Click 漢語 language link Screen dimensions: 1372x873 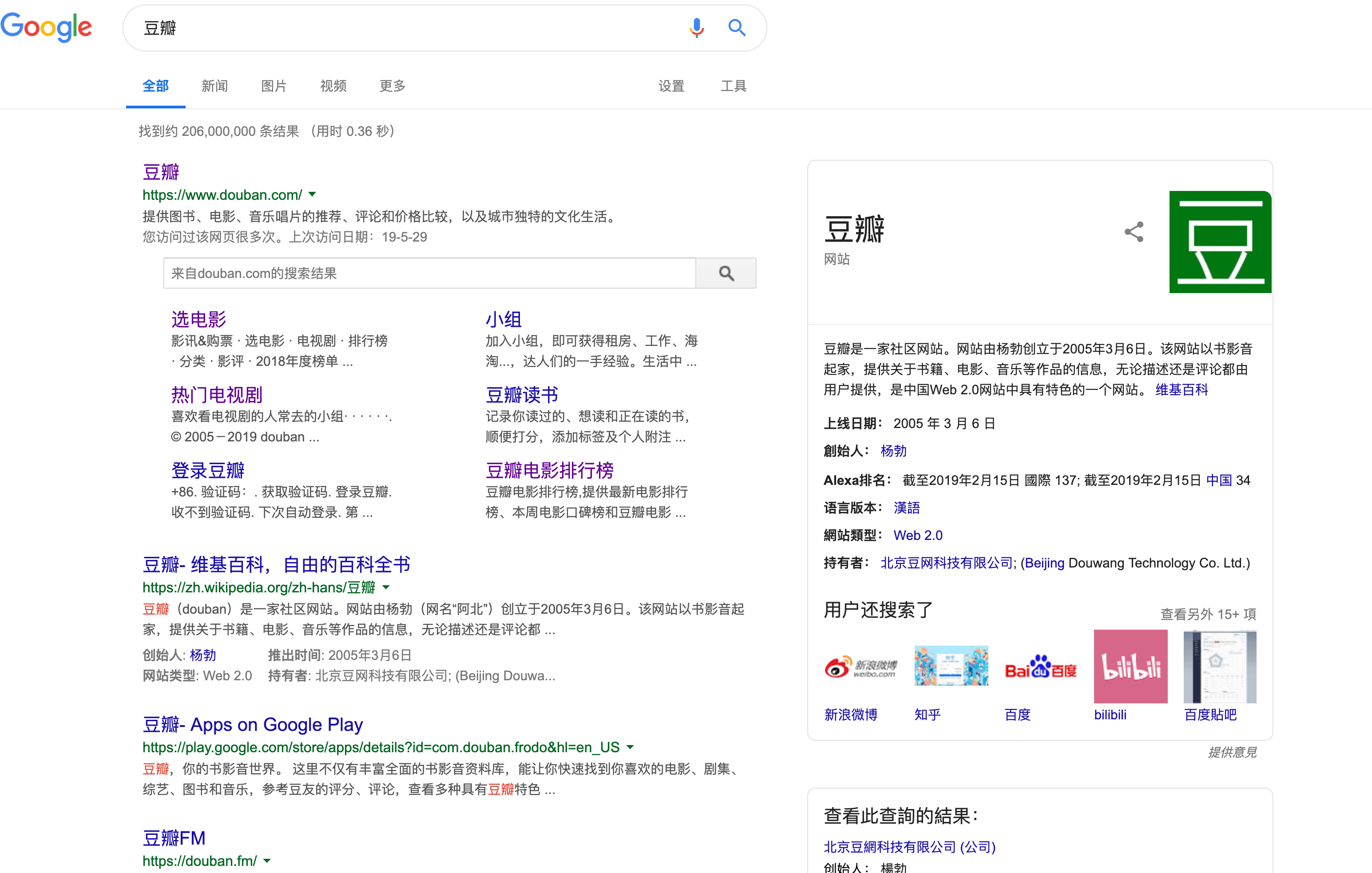click(907, 508)
